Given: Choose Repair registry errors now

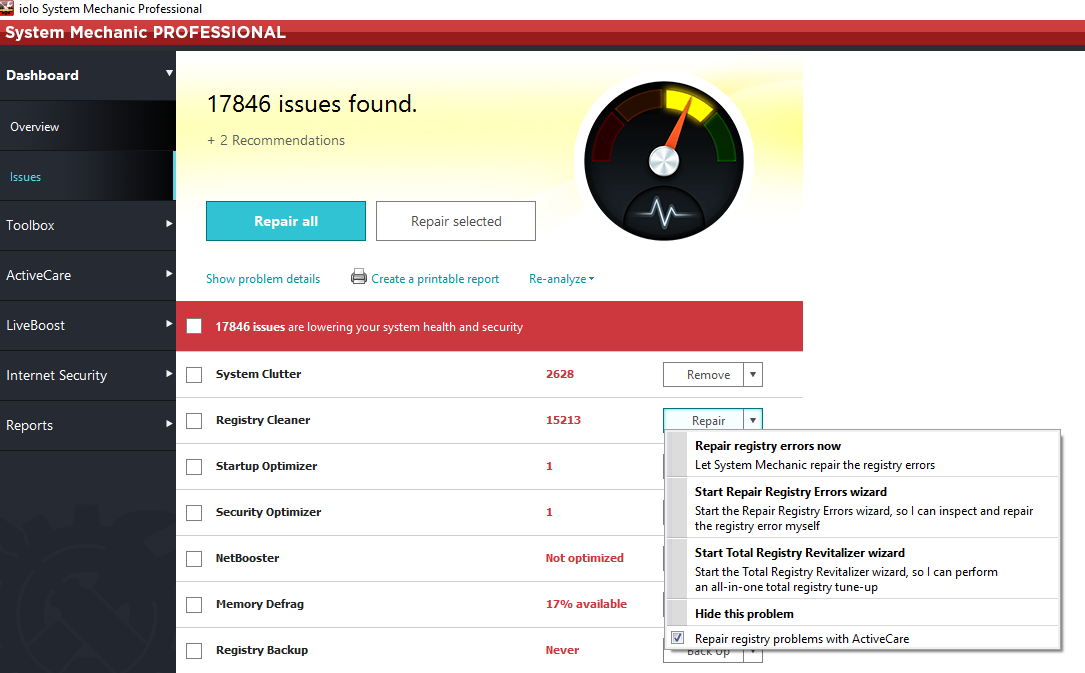Looking at the screenshot, I should [x=767, y=446].
